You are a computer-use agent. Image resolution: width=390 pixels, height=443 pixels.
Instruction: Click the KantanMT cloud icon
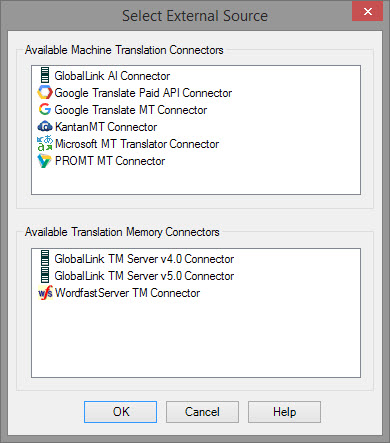pos(45,127)
